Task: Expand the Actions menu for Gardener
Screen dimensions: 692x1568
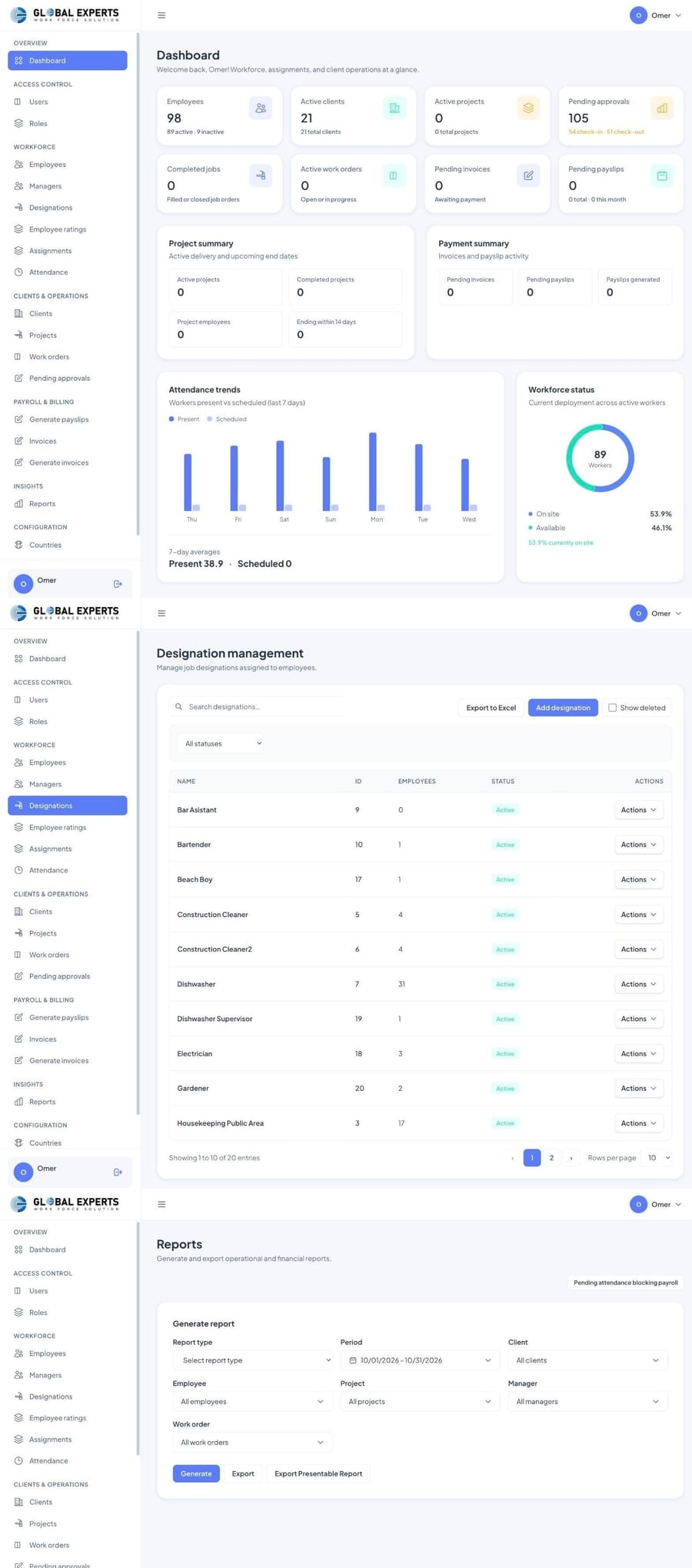Action: 639,1089
